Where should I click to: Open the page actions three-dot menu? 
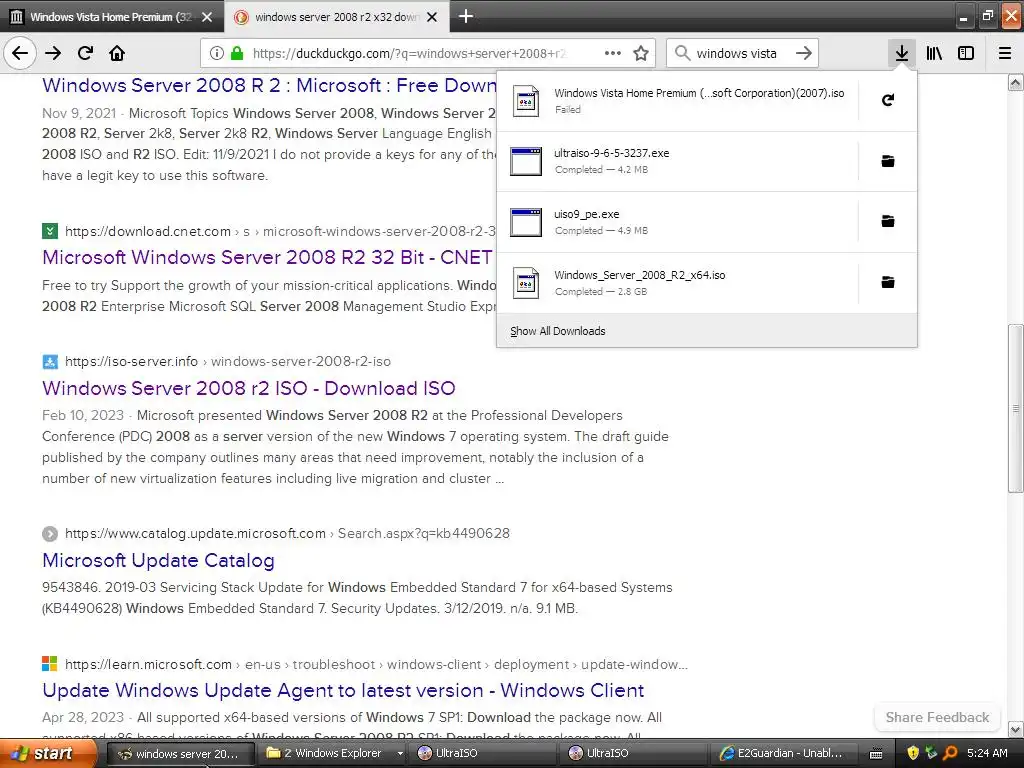(613, 53)
